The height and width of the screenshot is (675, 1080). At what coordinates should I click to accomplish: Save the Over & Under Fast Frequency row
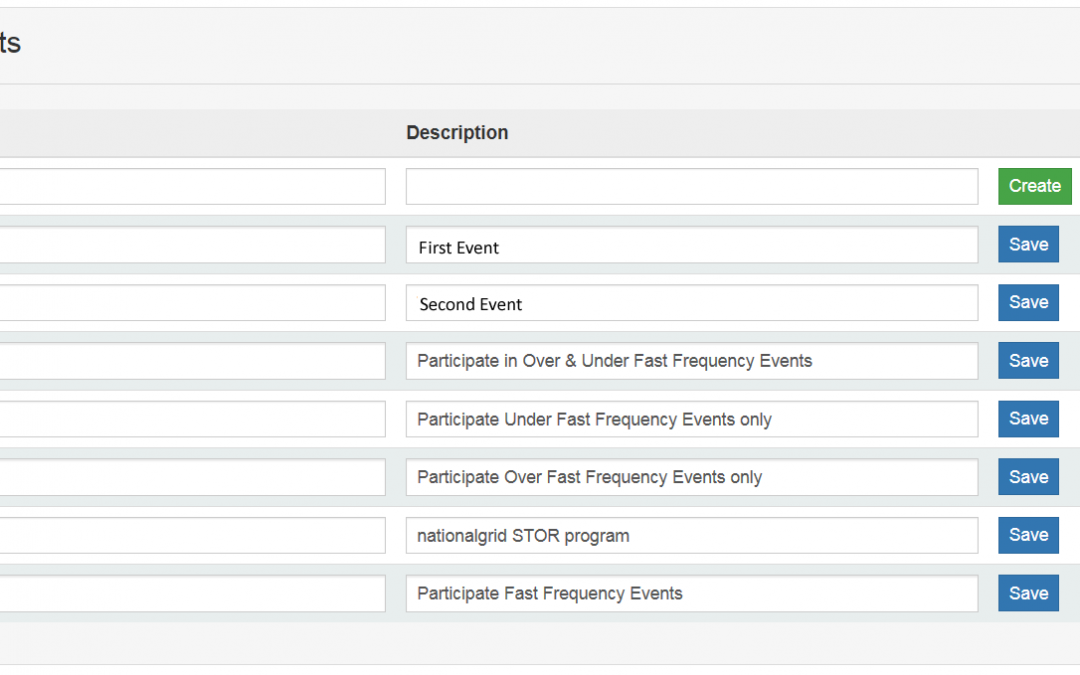click(x=1028, y=361)
